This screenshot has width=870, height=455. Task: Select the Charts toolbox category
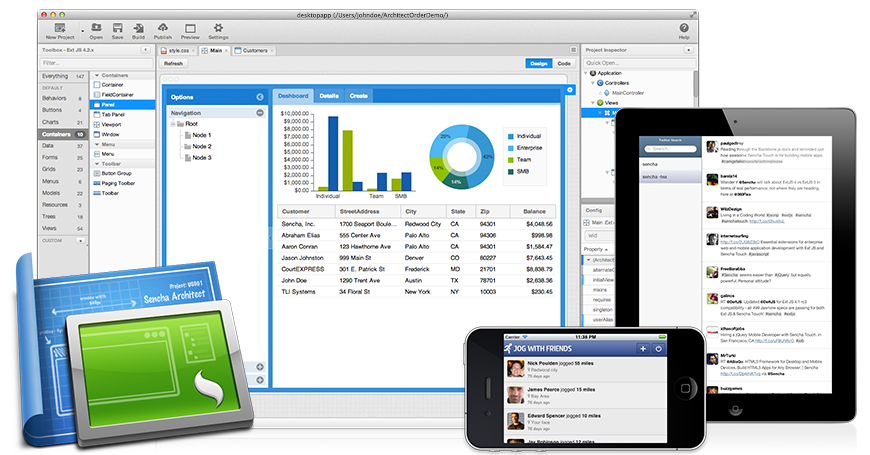63,122
